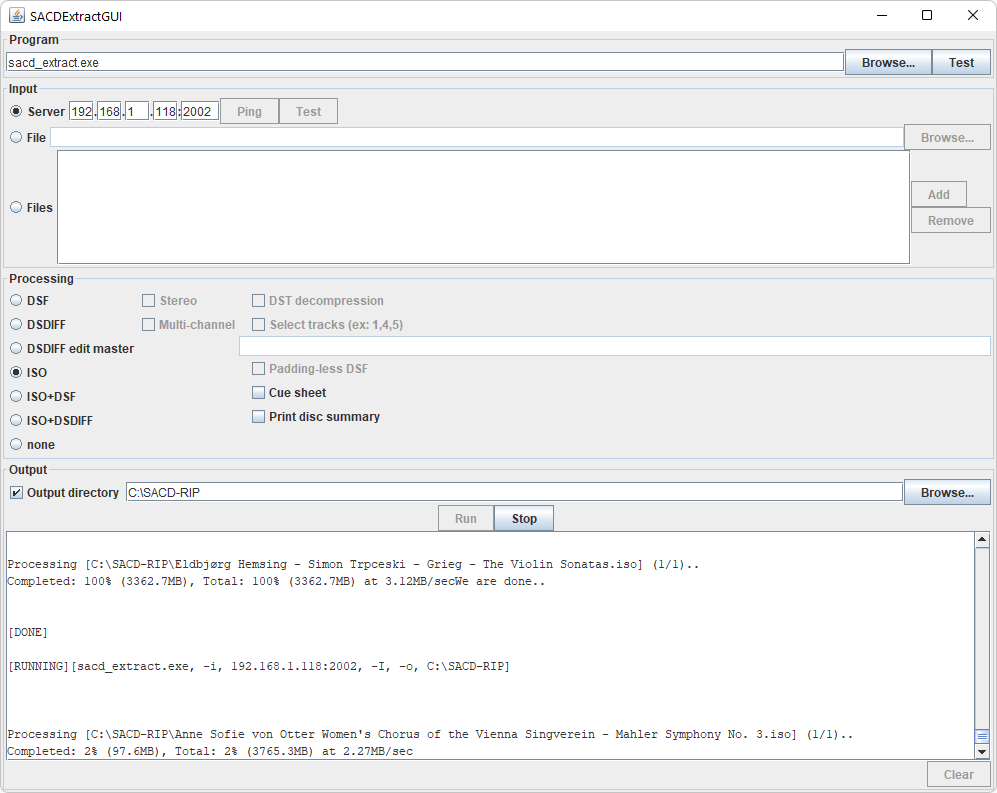Click the log scrollbar up arrow
Screen dimensions: 997x793
pos(982,540)
